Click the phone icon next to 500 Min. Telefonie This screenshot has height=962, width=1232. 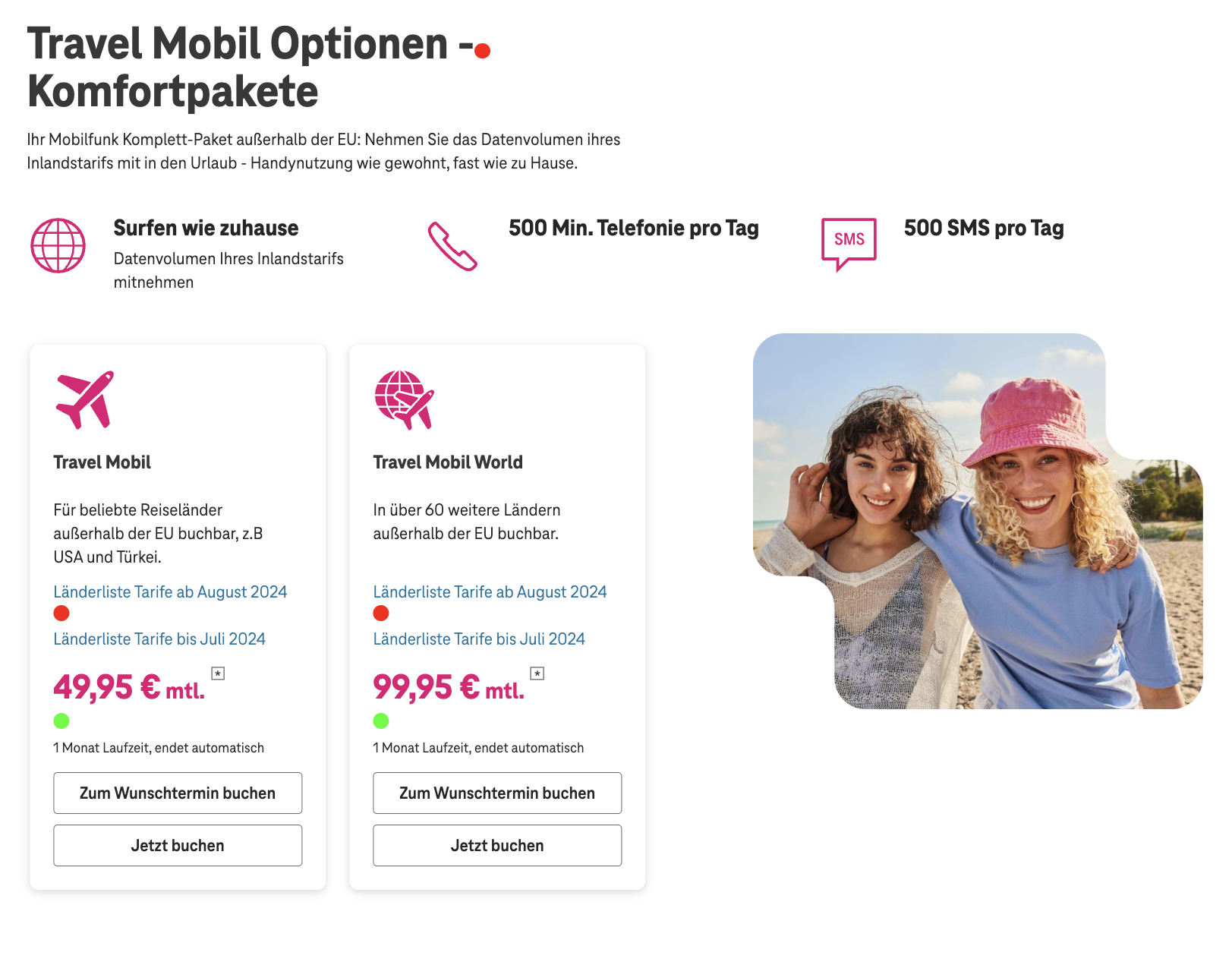(x=453, y=244)
